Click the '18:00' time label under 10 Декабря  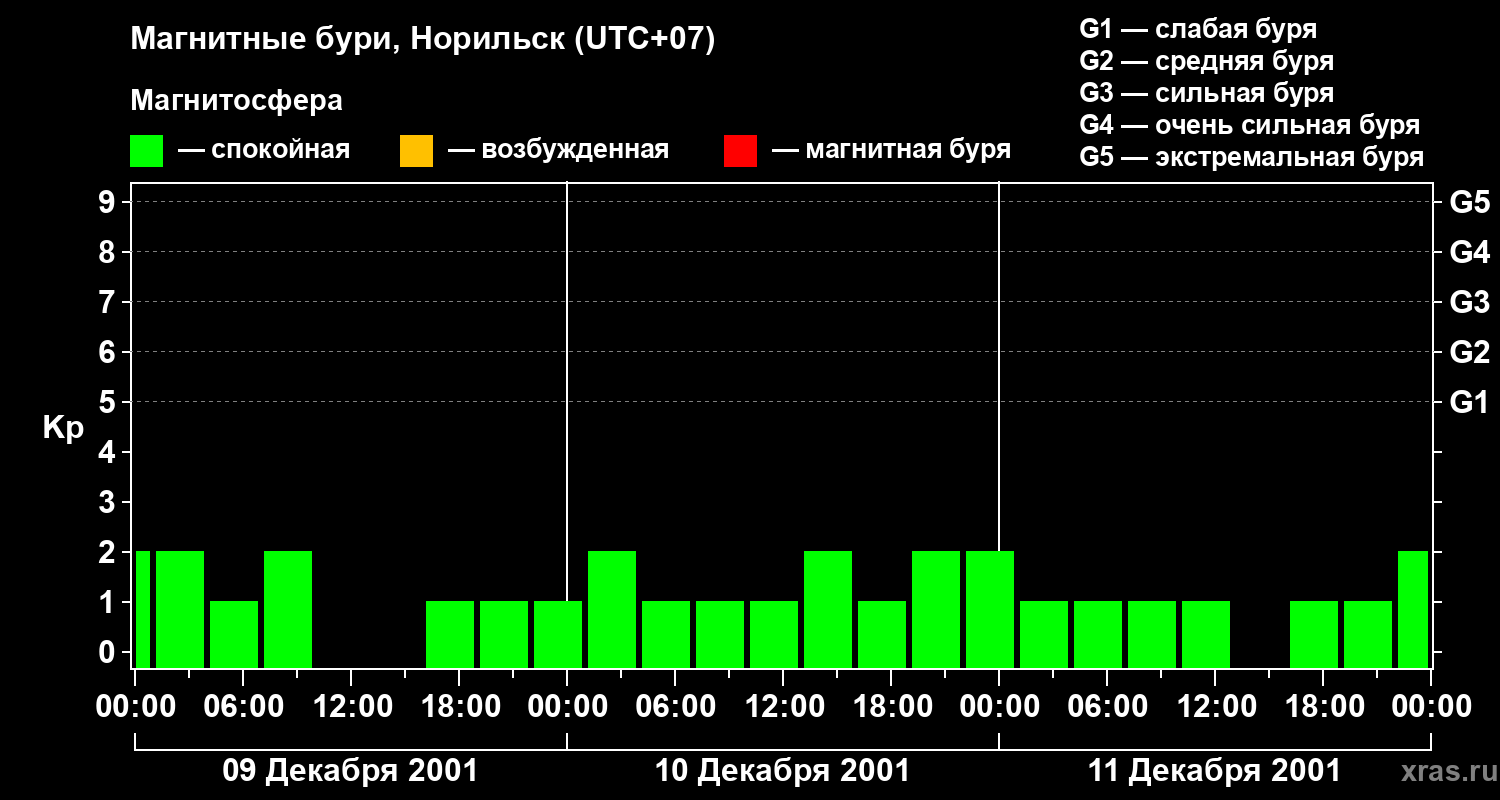coord(891,707)
